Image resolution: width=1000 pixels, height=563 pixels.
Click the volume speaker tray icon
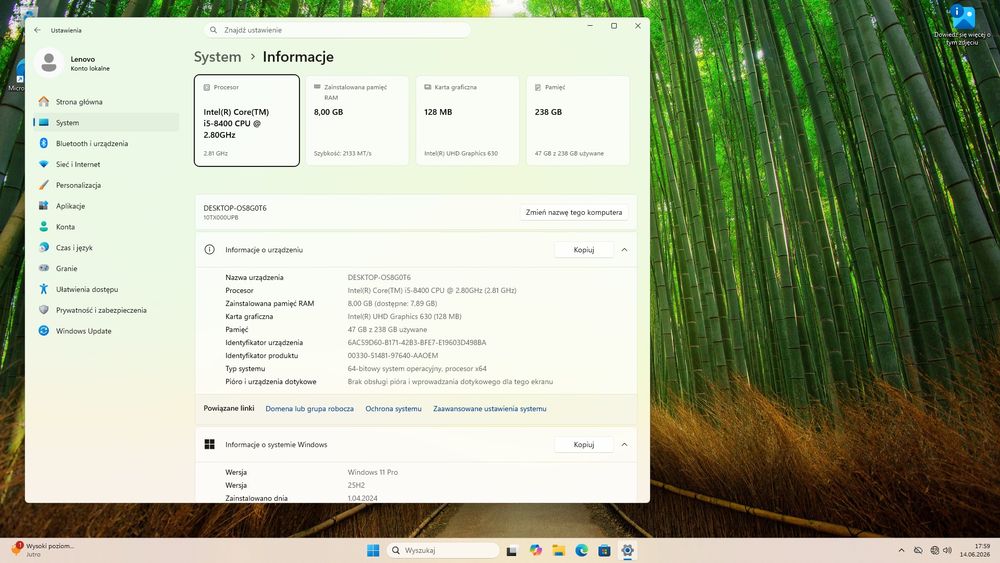pos(948,550)
